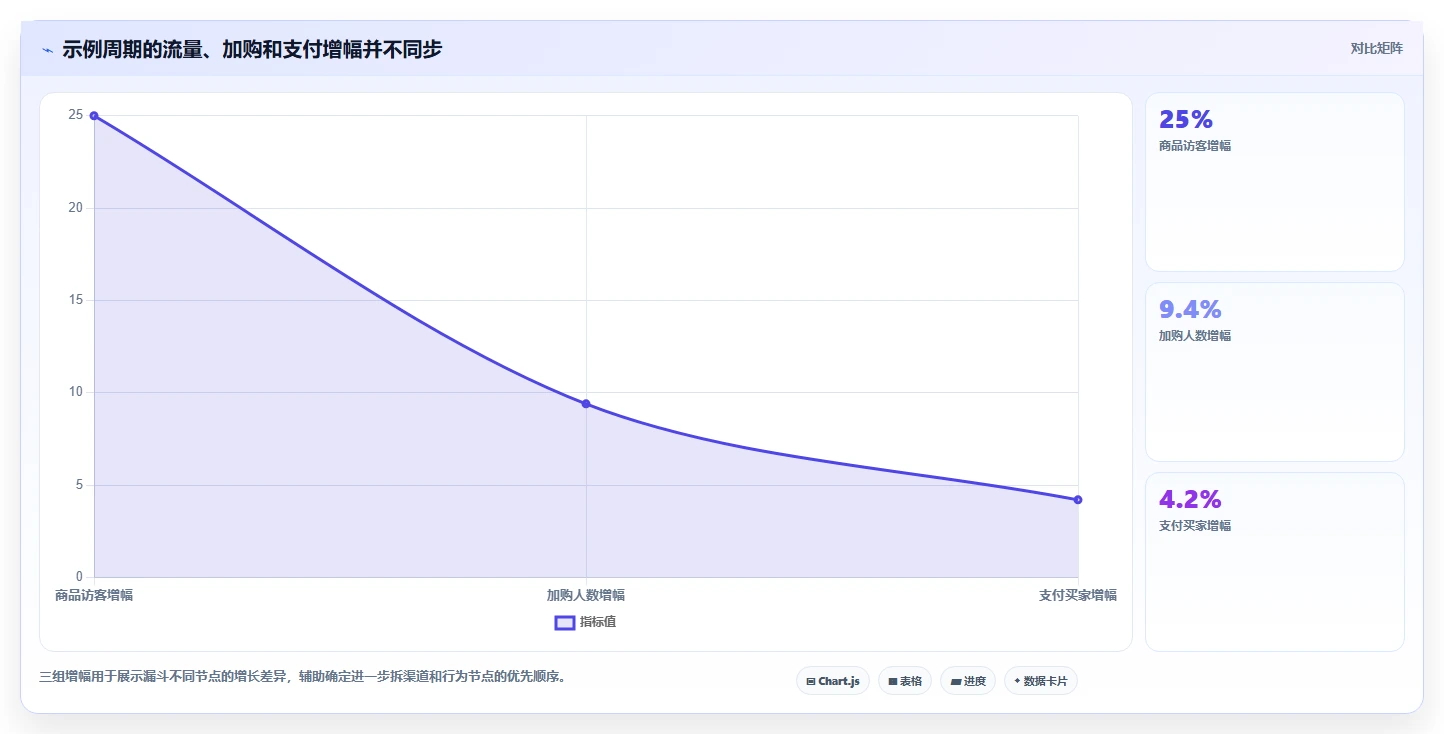
Task: Click the lightning icon beside the title
Action: (x=47, y=50)
